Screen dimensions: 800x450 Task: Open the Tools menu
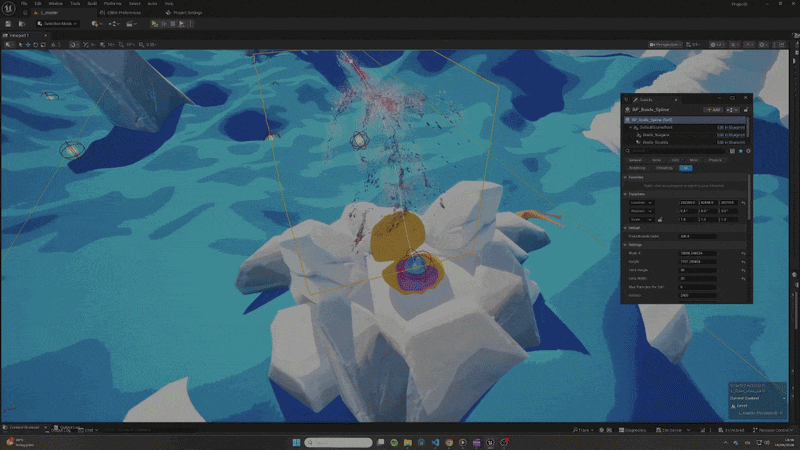(75, 4)
